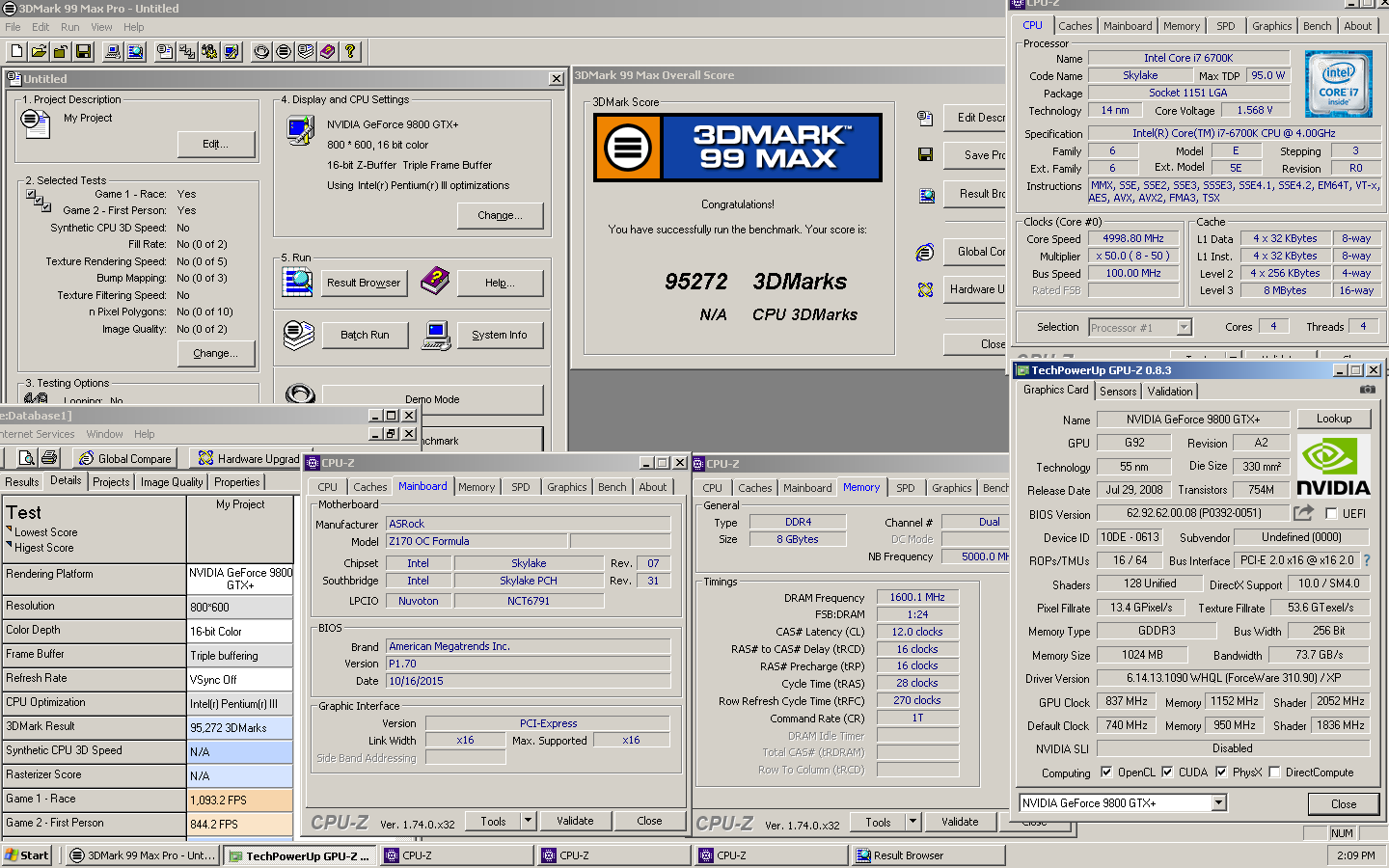Click the Open project folder toolbar icon
Screen dimensions: 1389x868
39,51
